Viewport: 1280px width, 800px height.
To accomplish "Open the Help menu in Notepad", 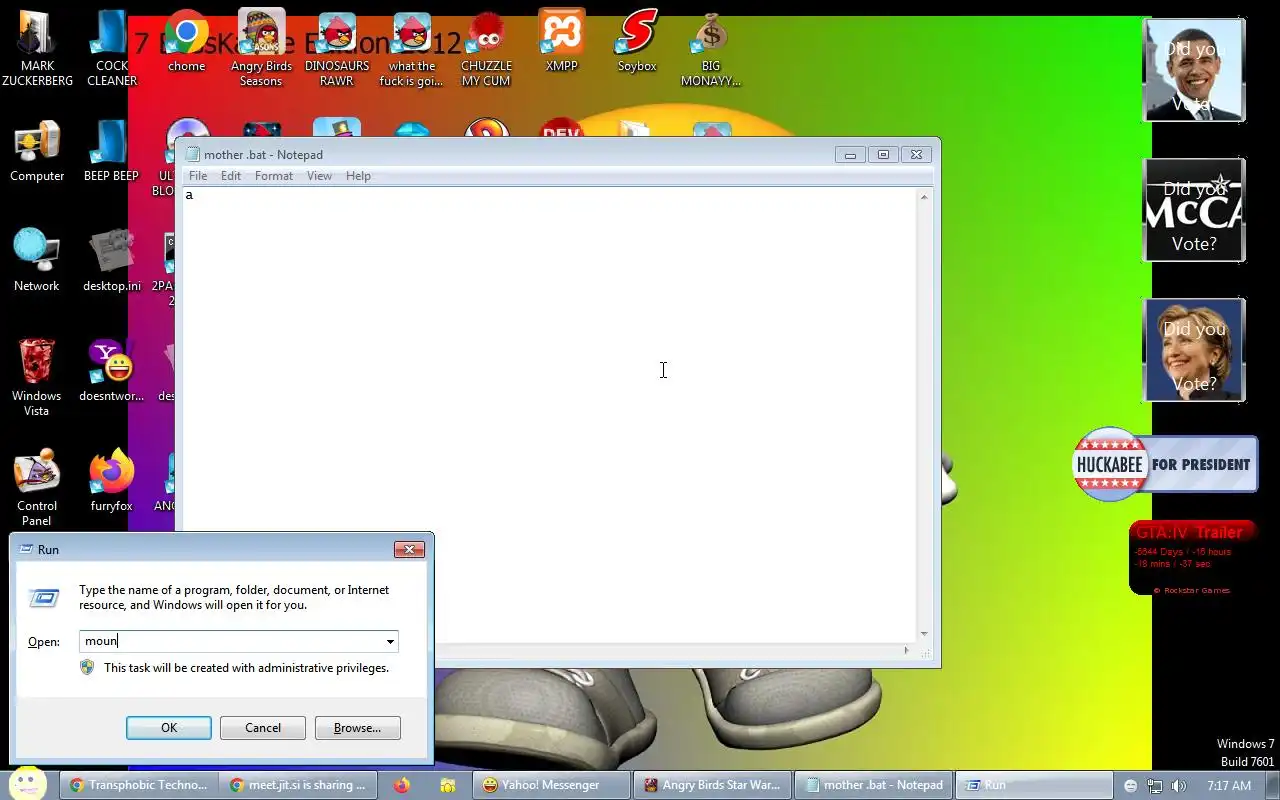I will point(358,176).
